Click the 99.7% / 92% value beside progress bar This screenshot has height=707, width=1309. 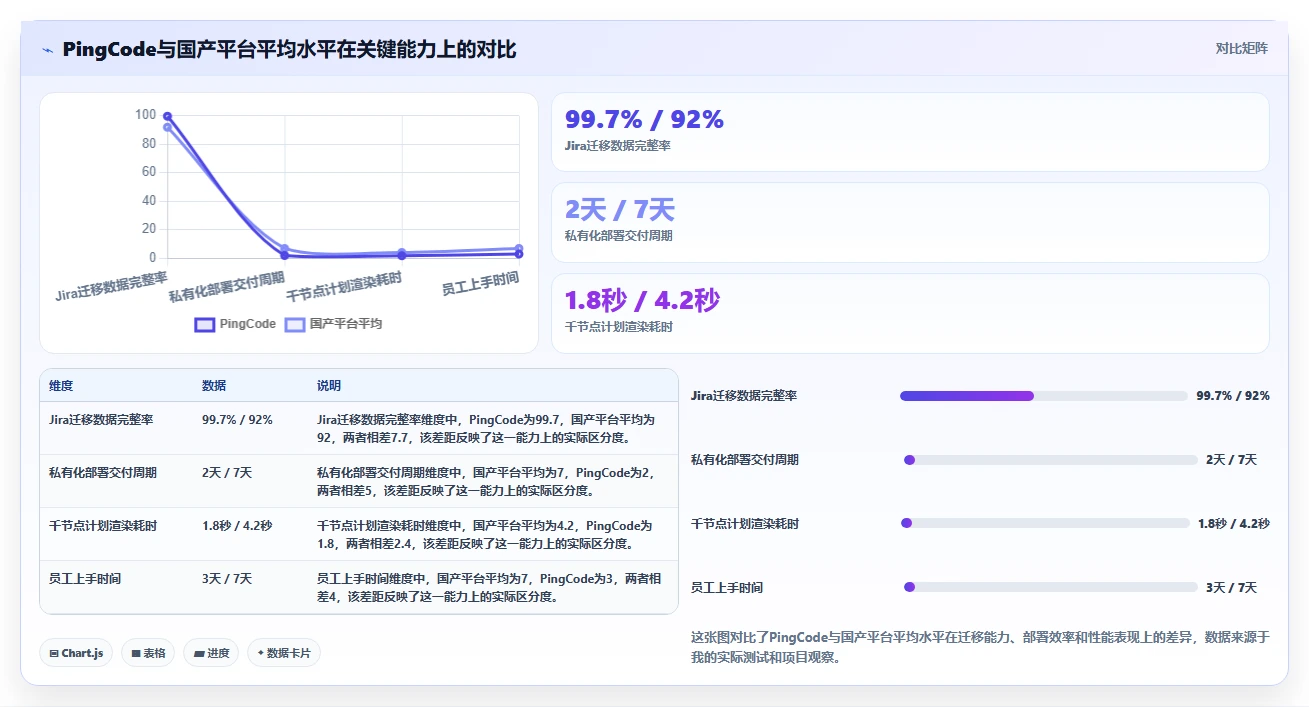point(1233,396)
